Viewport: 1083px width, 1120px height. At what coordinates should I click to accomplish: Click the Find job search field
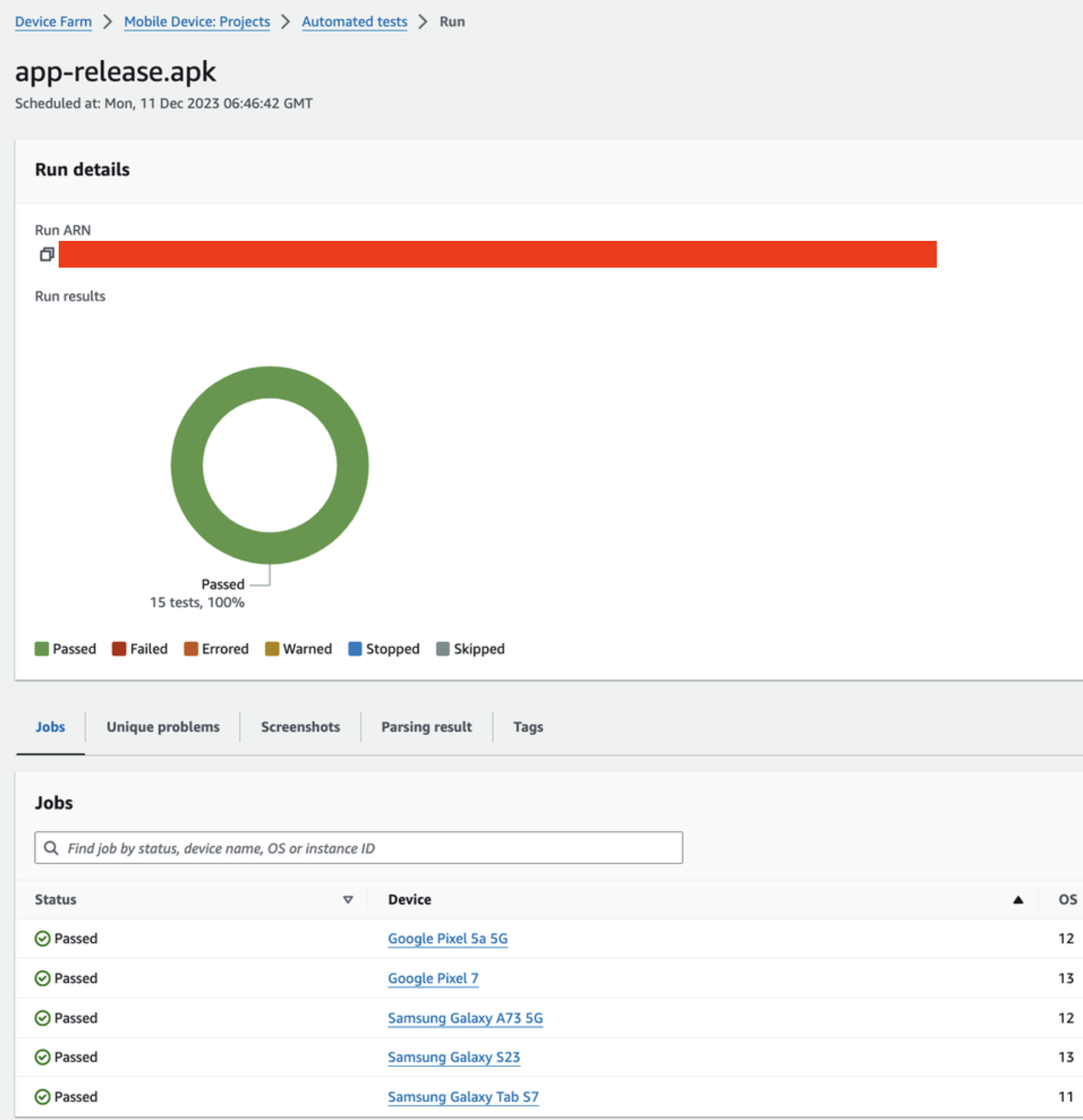366,847
